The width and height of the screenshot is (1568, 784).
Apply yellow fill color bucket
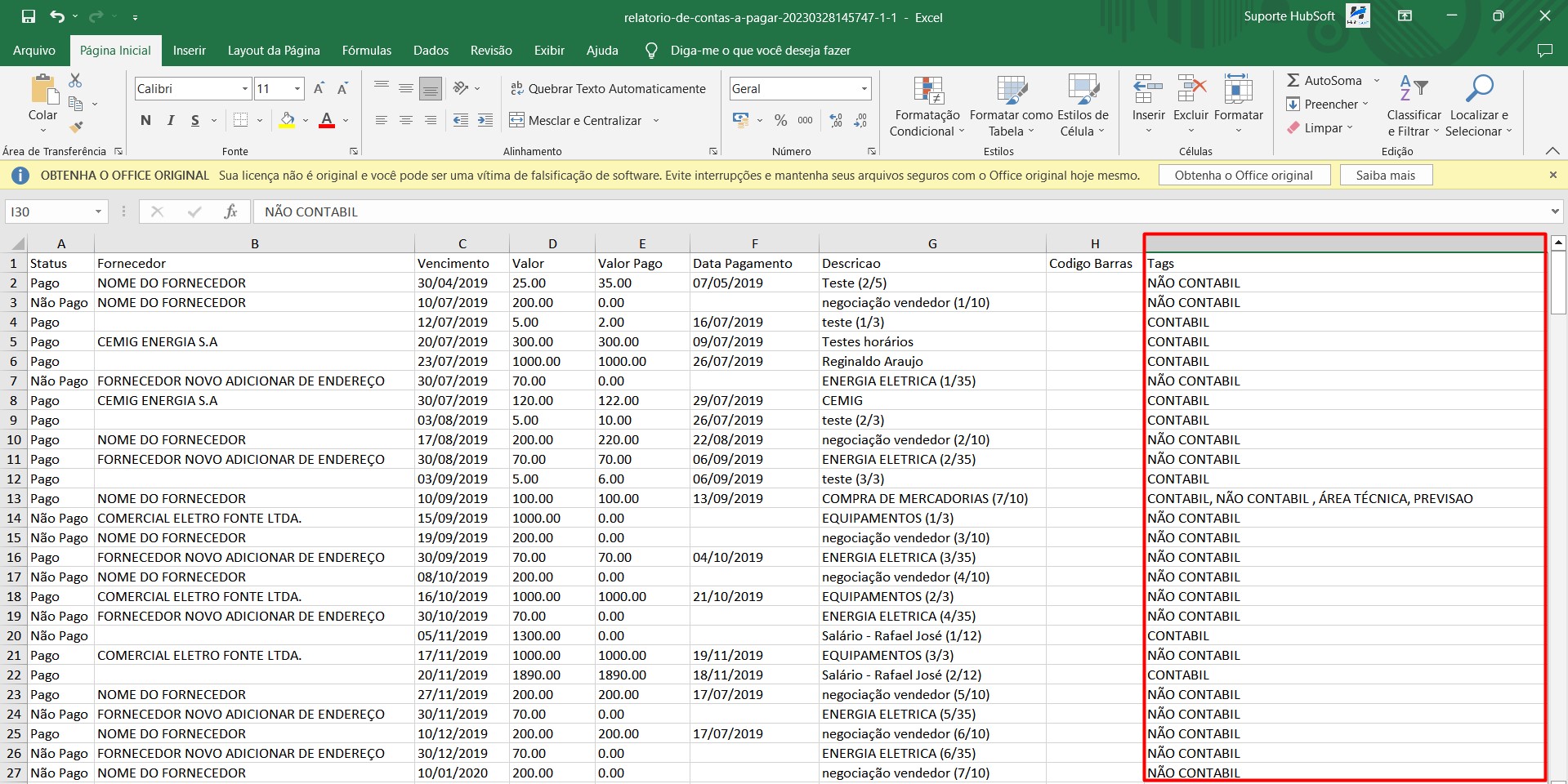[x=287, y=120]
